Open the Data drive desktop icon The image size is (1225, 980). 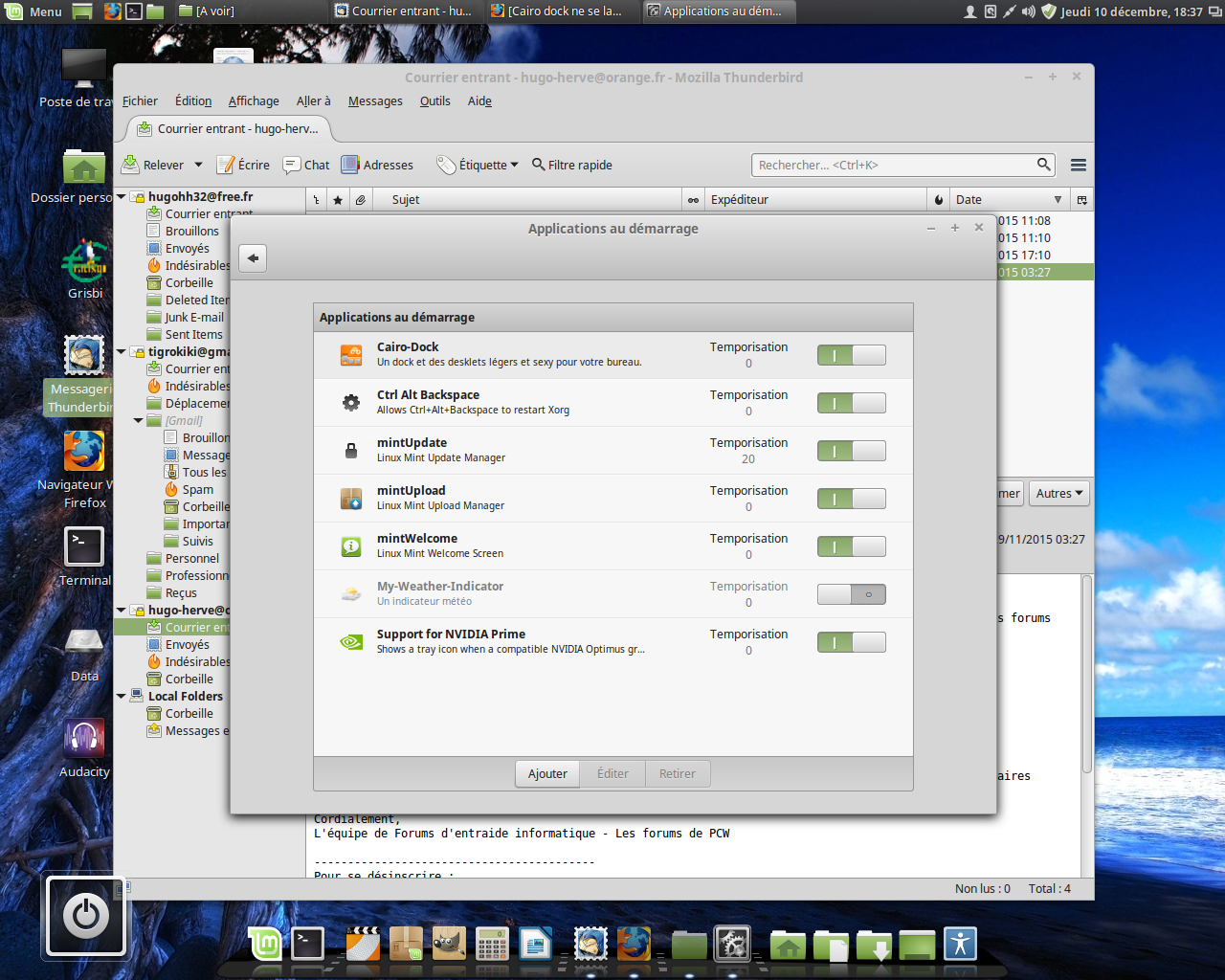(84, 651)
